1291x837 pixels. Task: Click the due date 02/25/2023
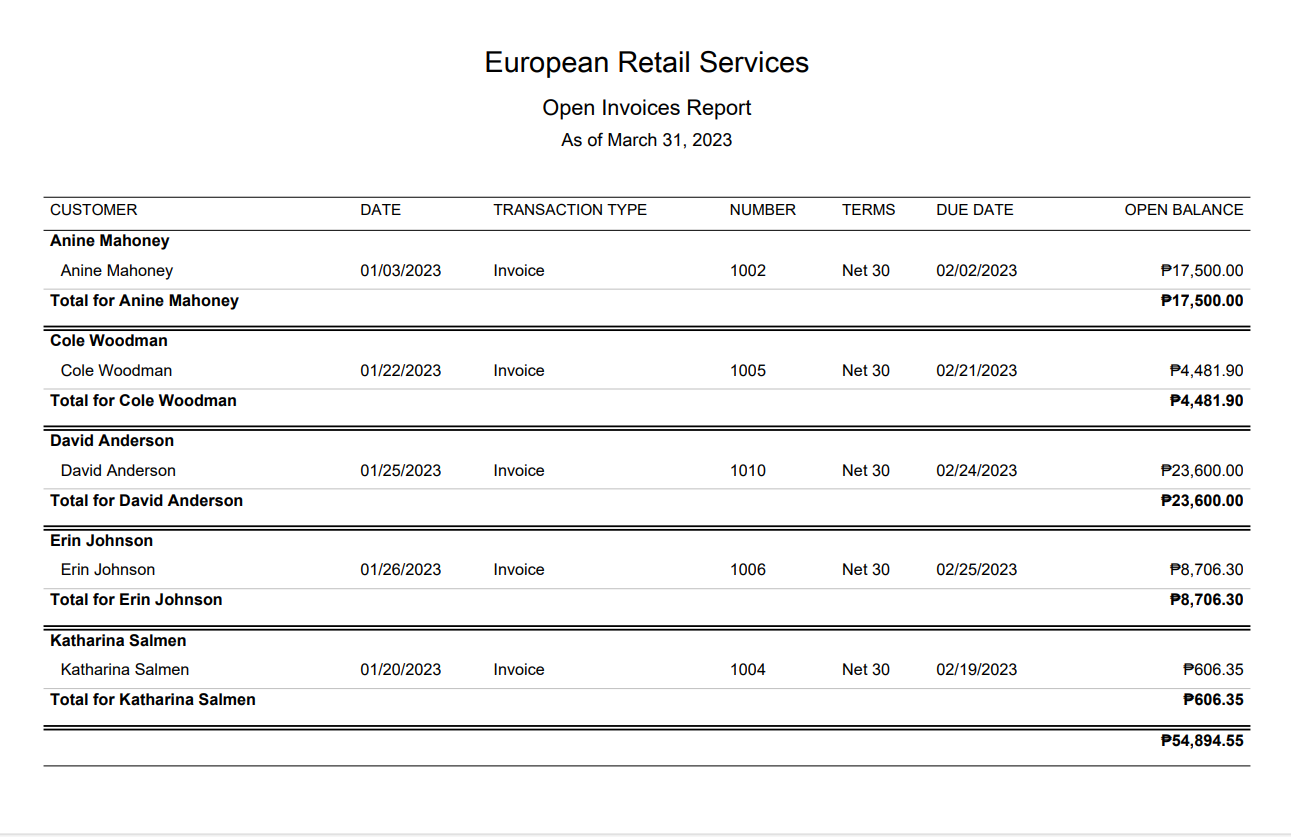(x=977, y=570)
